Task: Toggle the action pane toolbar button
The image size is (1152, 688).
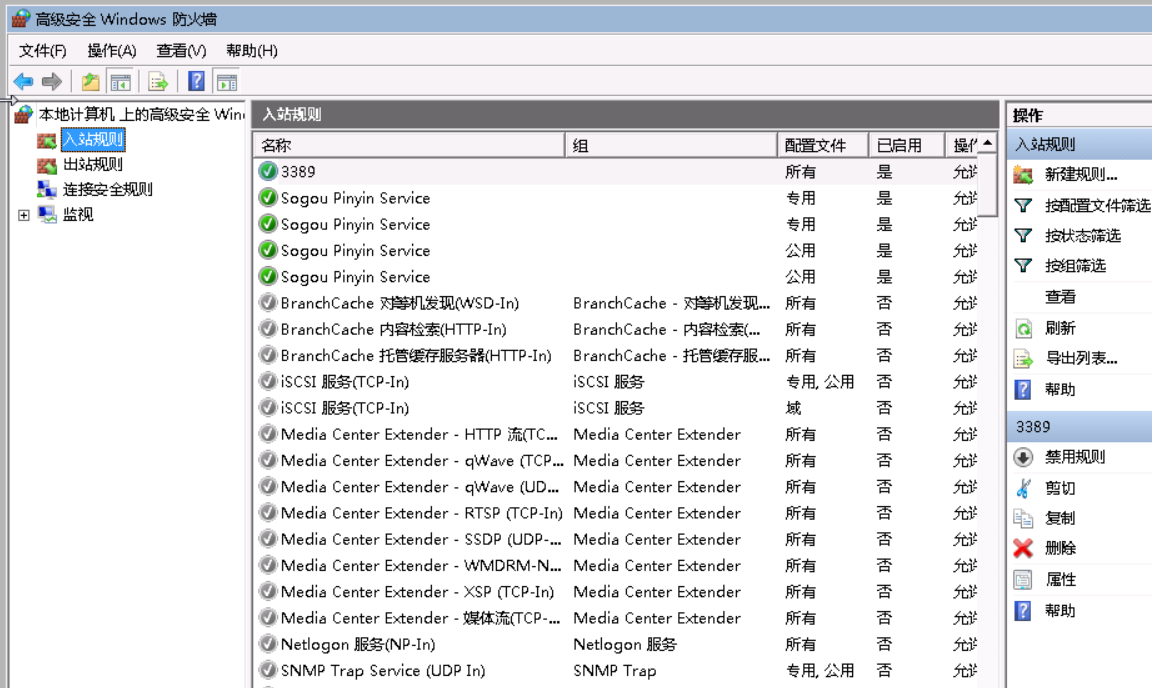Action: tap(227, 82)
